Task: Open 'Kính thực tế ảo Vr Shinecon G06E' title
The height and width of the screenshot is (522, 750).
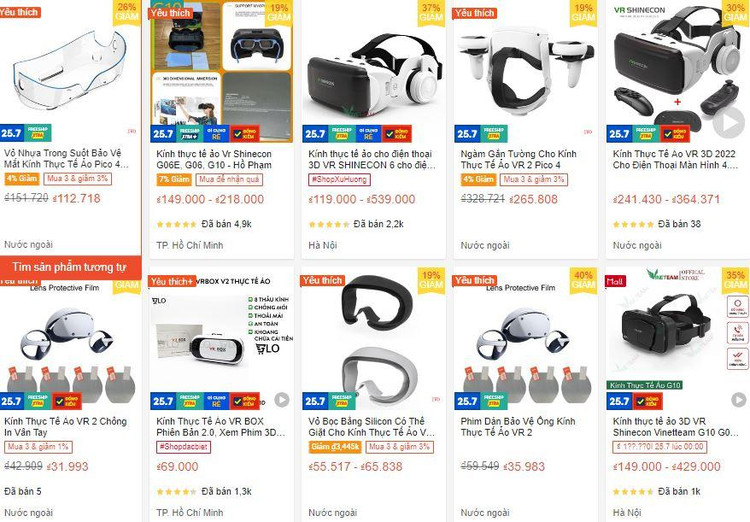Action: (214, 159)
